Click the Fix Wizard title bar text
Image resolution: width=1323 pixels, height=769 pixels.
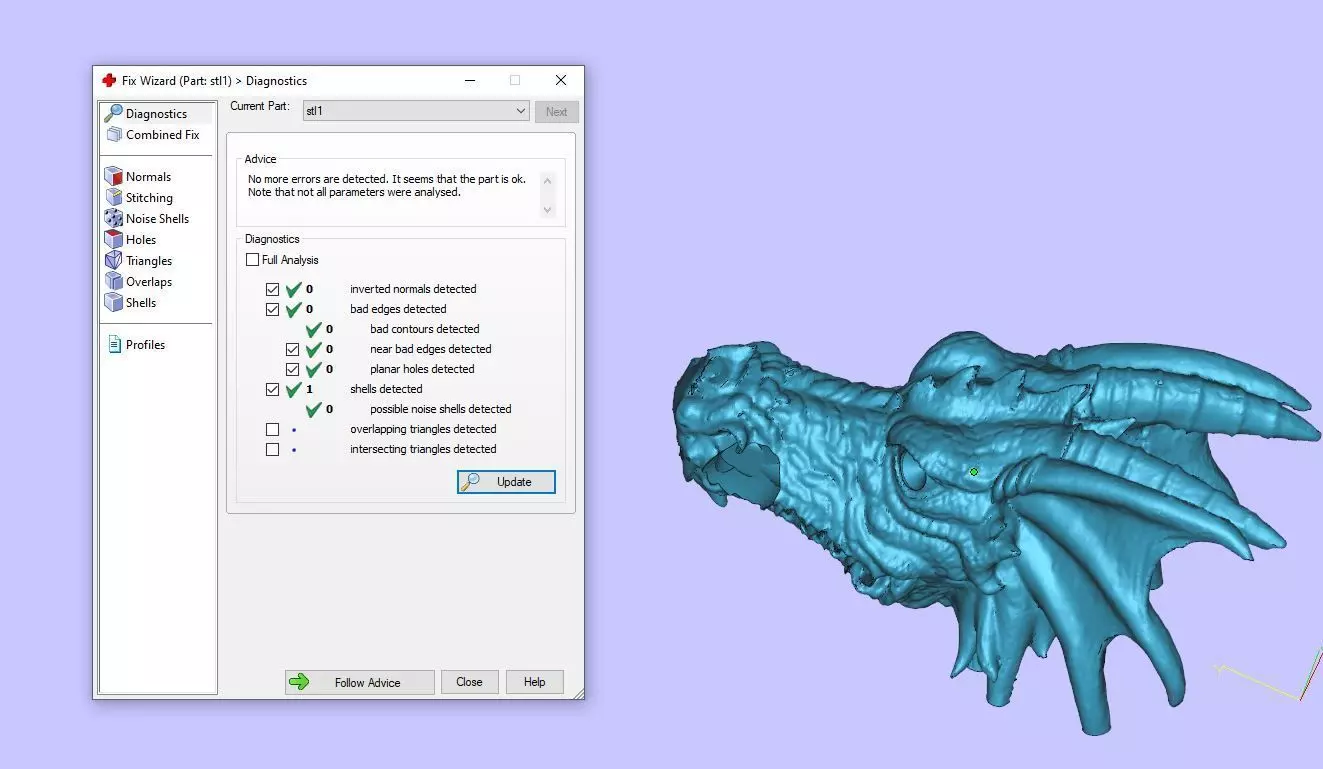tap(214, 80)
